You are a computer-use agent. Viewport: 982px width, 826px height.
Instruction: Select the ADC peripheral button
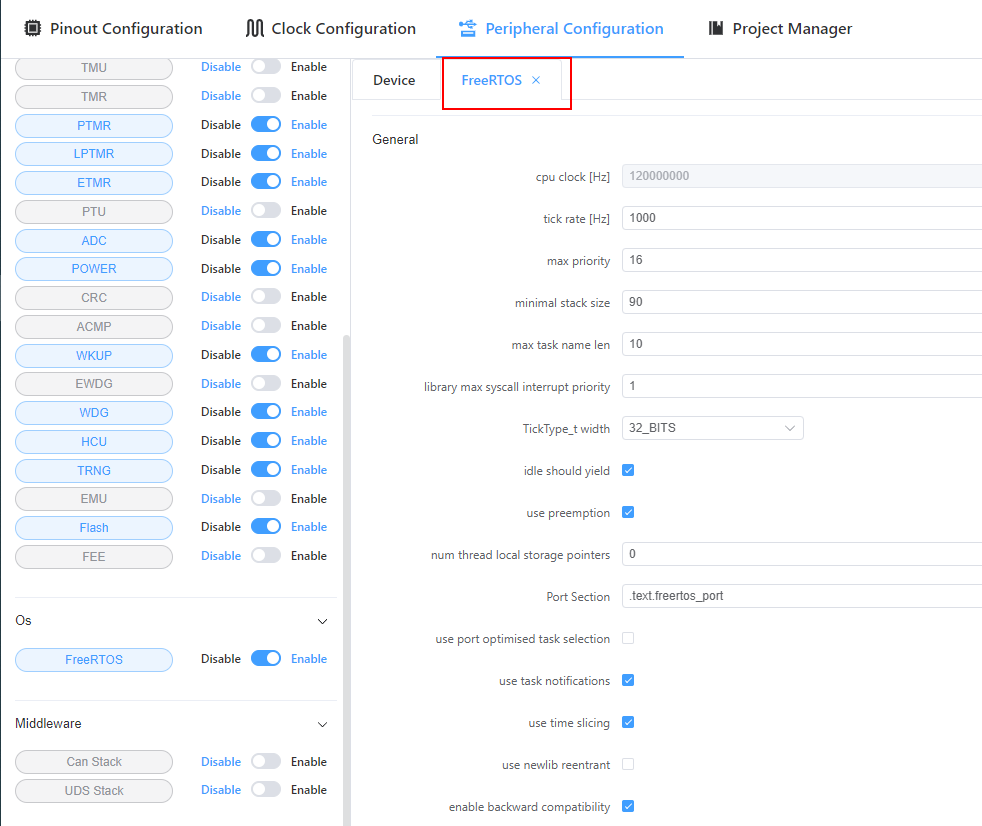click(94, 240)
